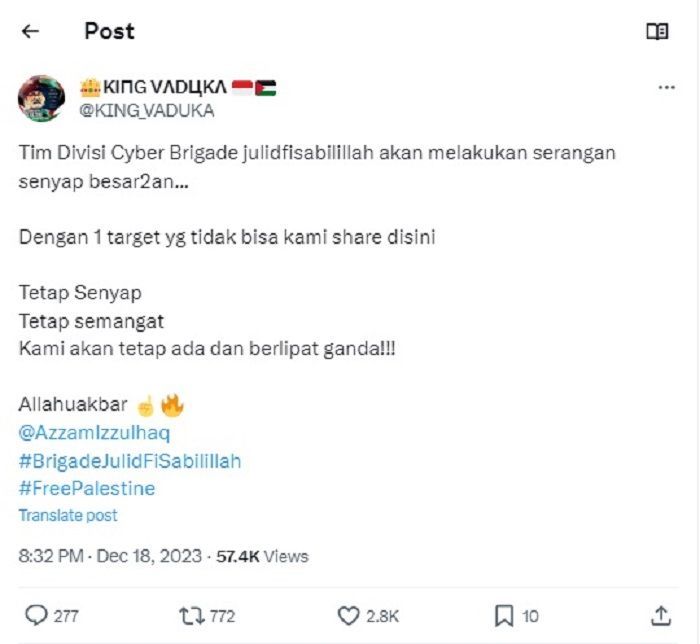
Task: Follow the #BrigadeJulidFiSabilillah hashtag
Action: 130,461
